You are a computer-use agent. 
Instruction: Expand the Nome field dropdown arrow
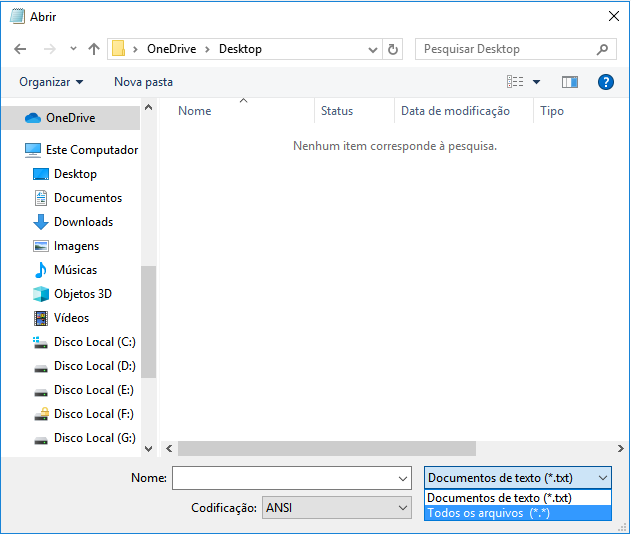tap(402, 478)
